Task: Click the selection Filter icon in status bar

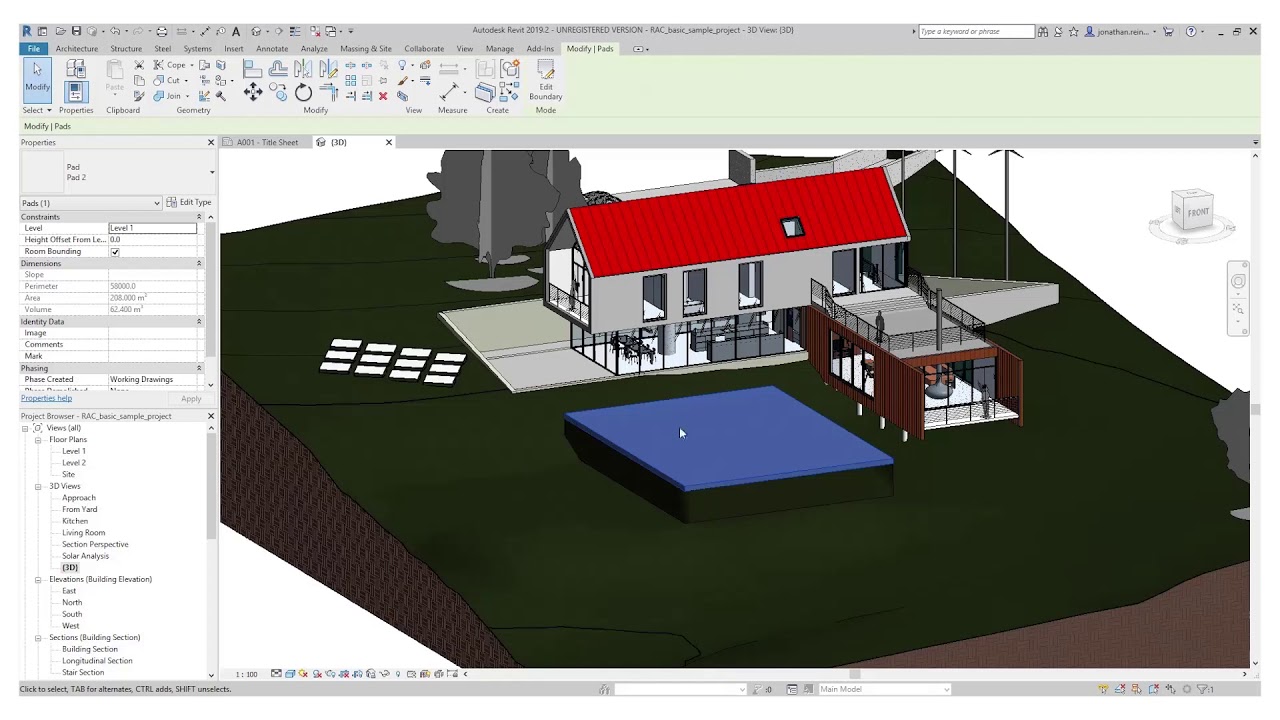Action: point(1204,689)
